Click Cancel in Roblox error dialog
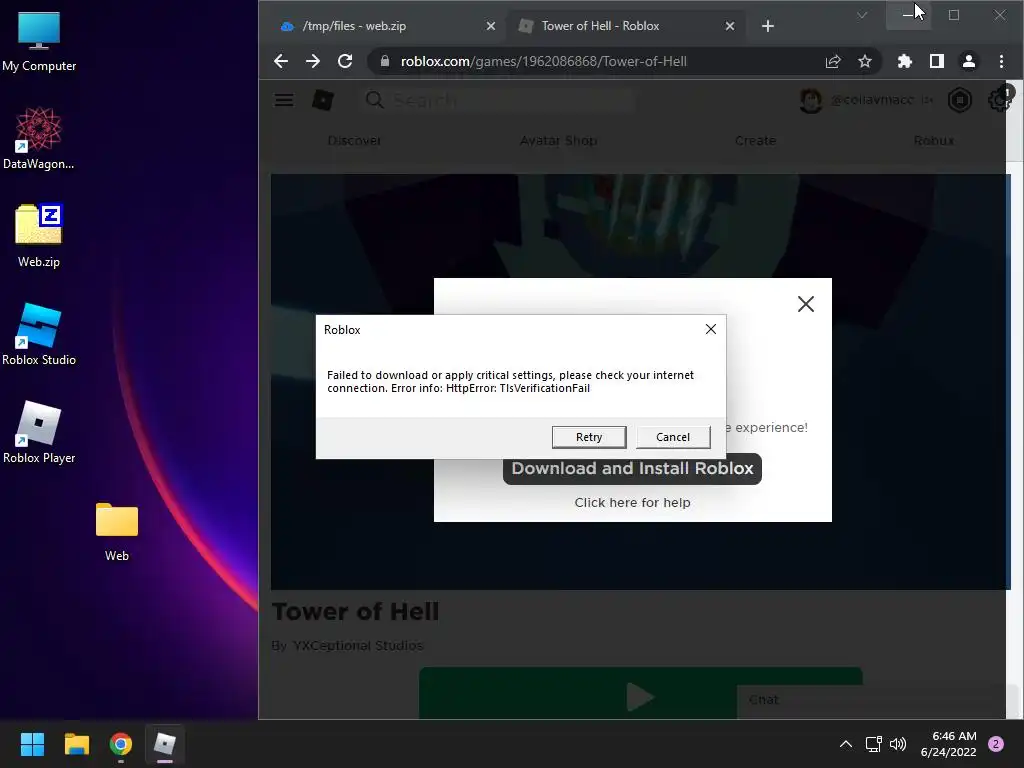 pos(673,437)
